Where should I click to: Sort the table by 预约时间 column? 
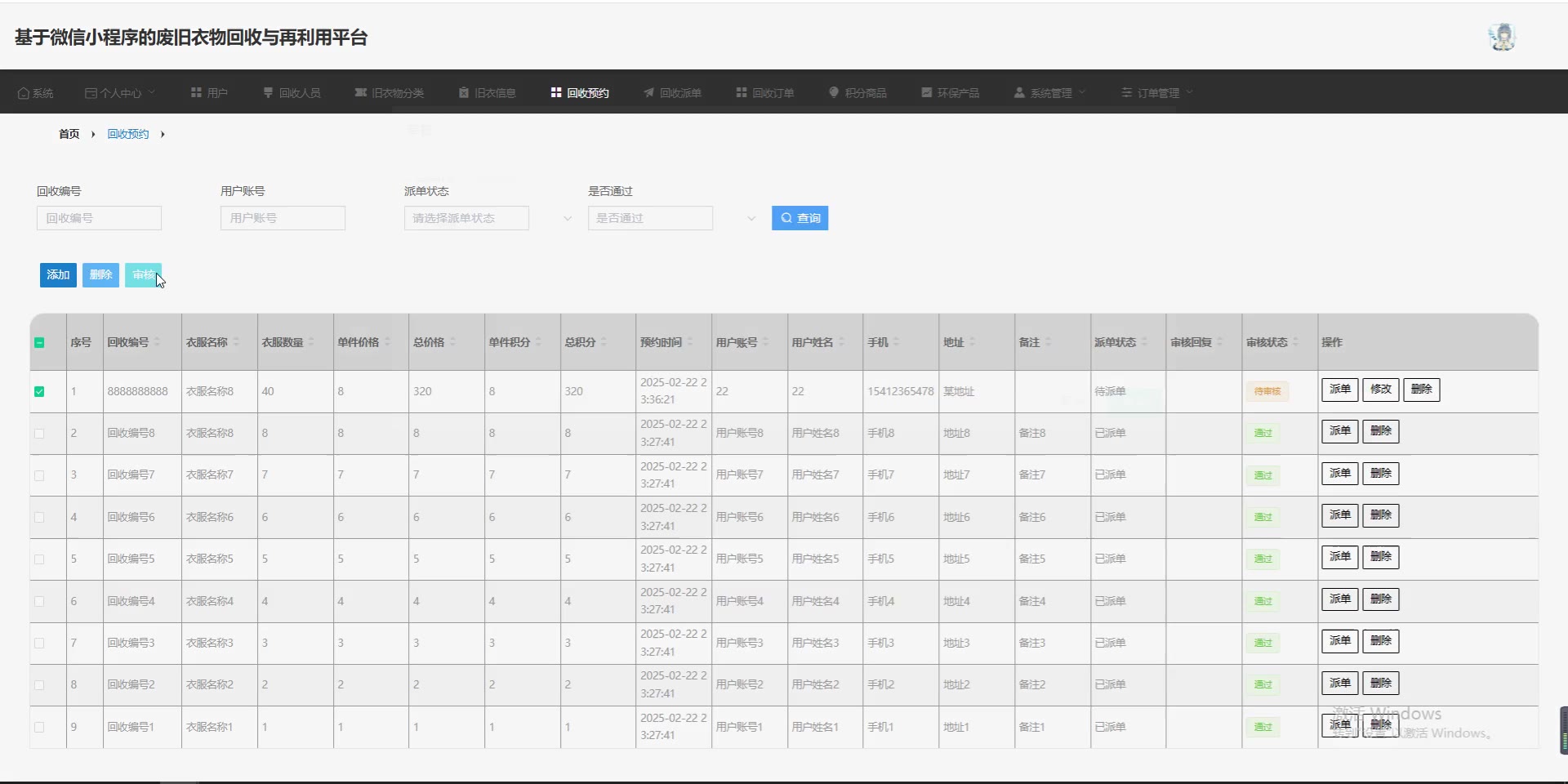pyautogui.click(x=690, y=342)
